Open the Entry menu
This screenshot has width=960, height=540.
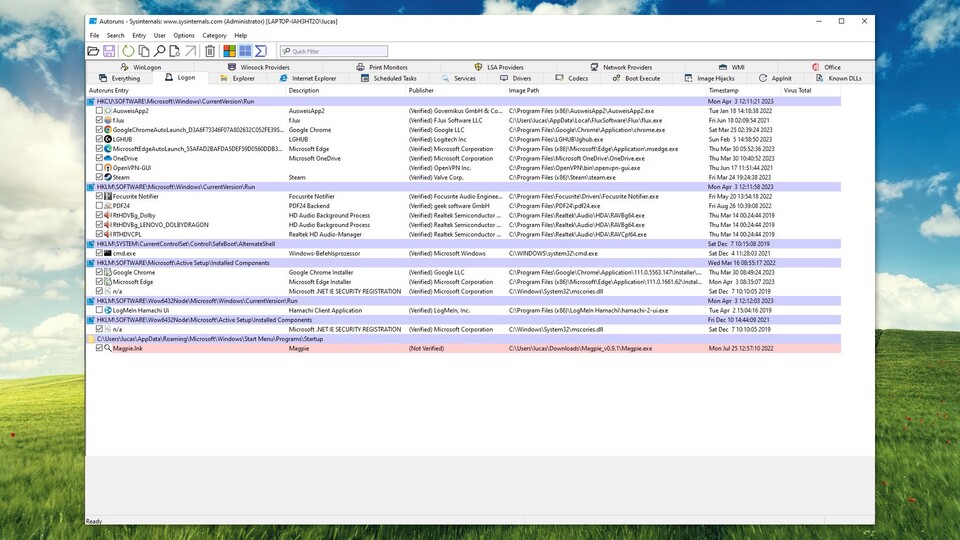(139, 36)
